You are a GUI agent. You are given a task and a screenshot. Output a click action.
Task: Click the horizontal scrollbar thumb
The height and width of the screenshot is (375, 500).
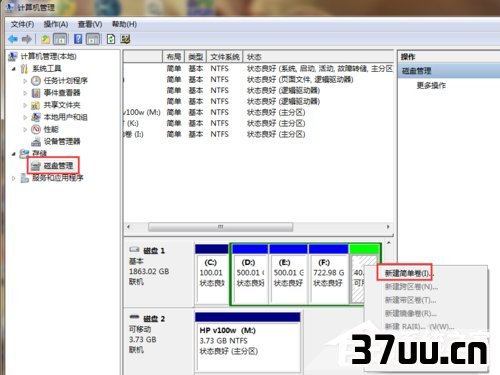(x=220, y=227)
